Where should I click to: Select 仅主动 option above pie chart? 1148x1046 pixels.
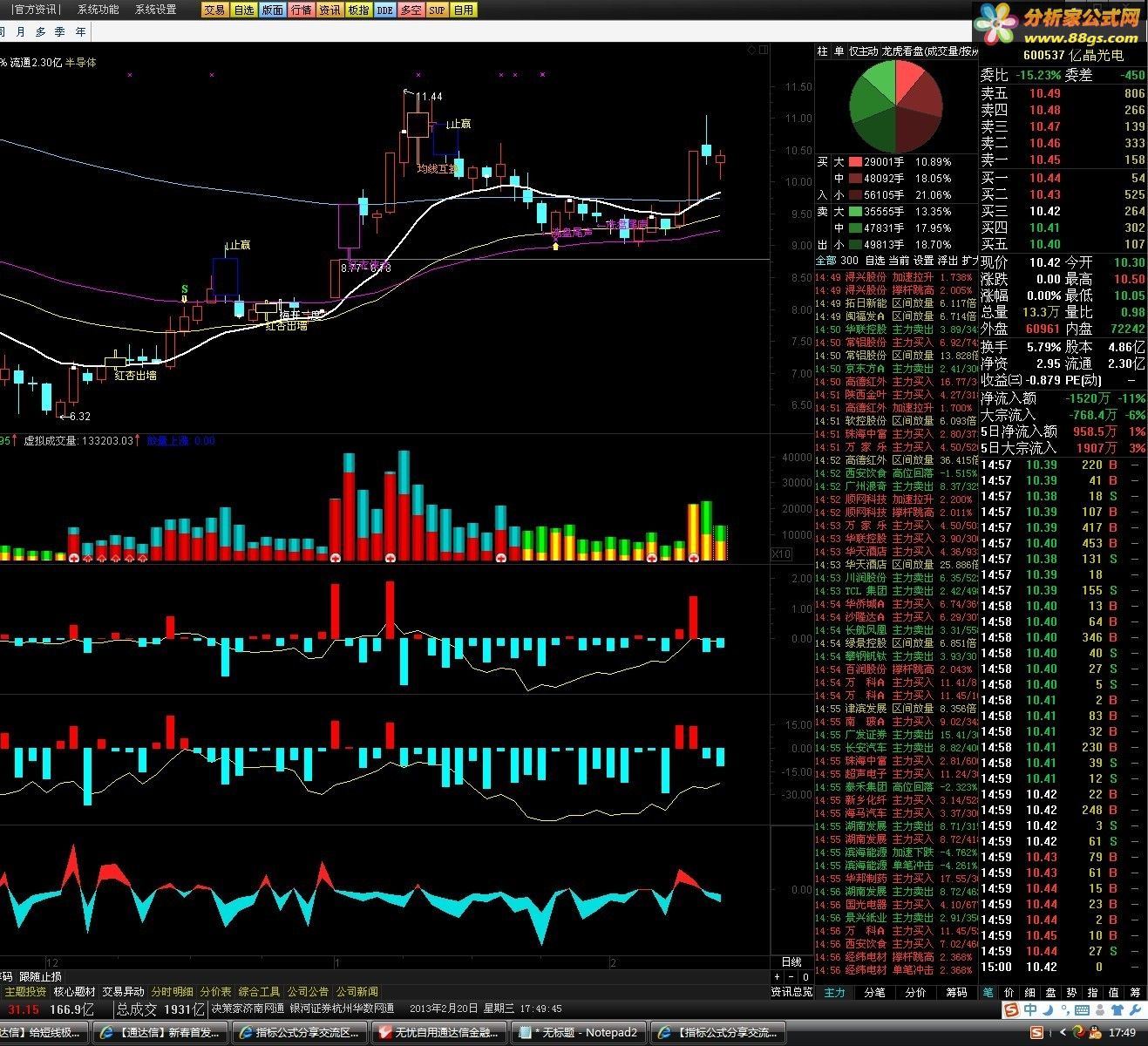click(x=863, y=51)
